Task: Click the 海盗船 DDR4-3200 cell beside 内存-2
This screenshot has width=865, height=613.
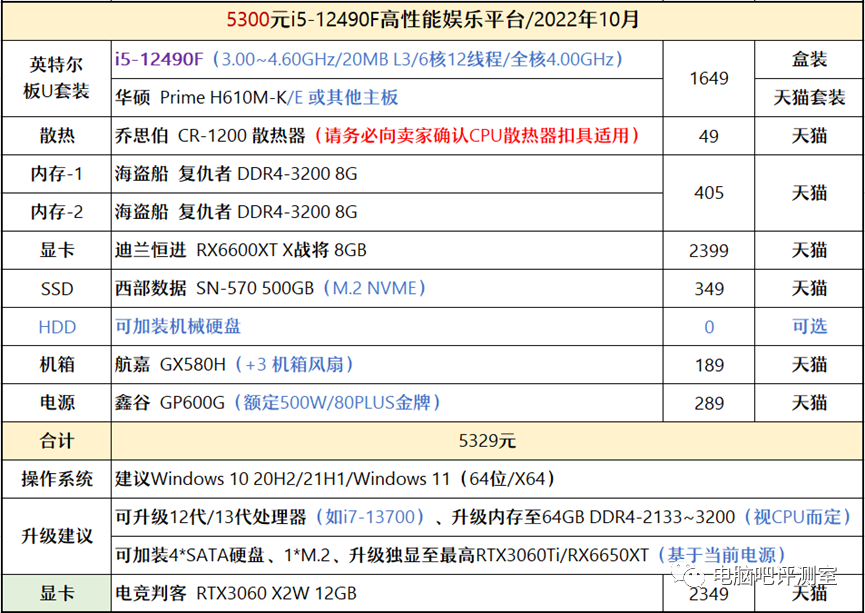Action: 387,212
